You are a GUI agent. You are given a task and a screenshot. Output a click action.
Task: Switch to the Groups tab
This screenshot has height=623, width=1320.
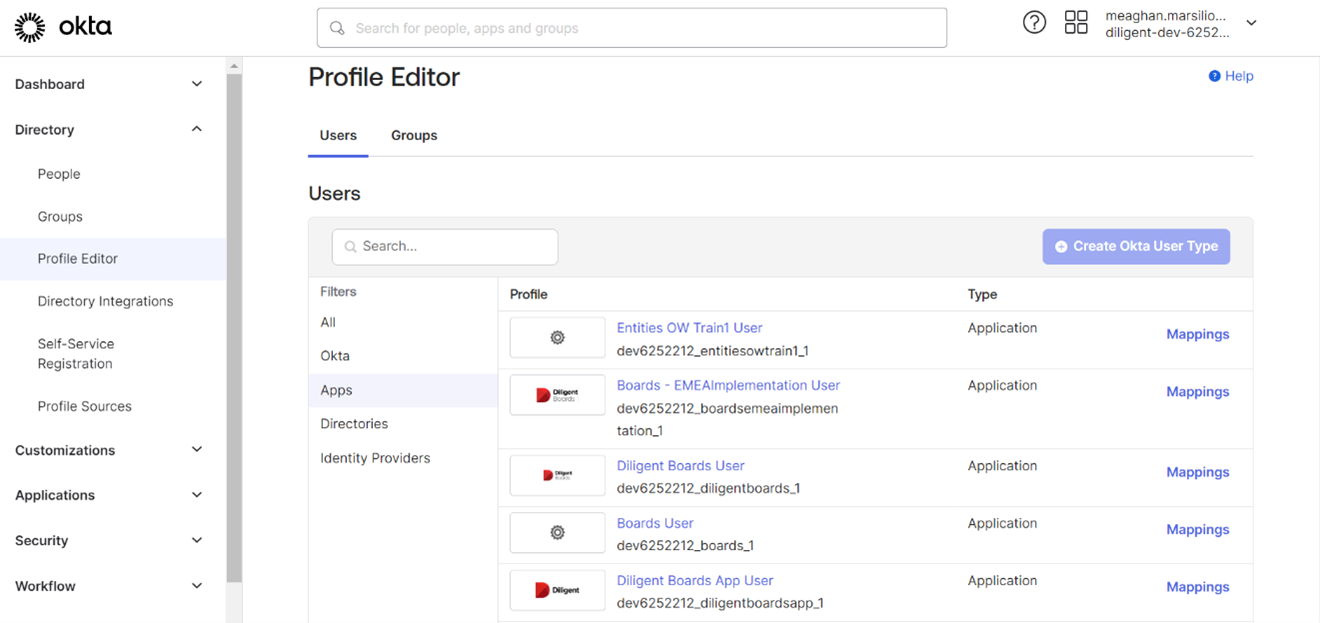tap(414, 135)
